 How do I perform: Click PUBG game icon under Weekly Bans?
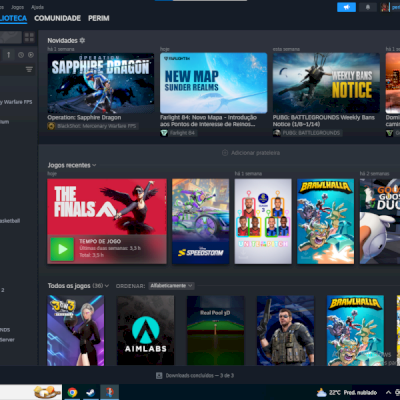[x=276, y=133]
